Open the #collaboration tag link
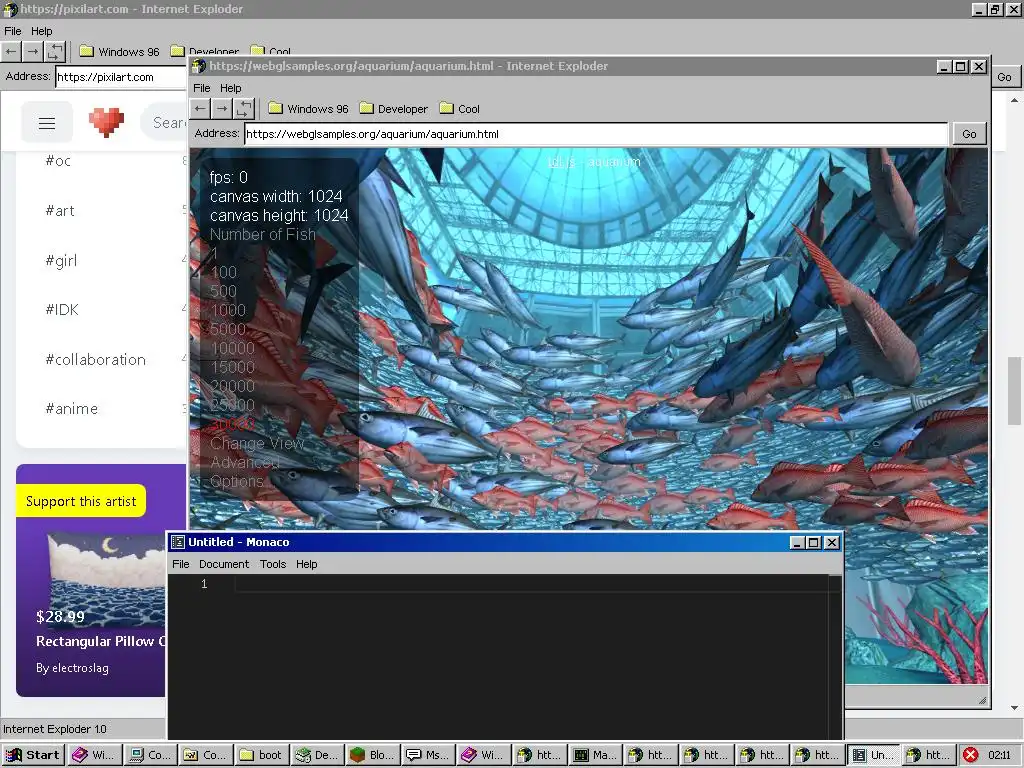 click(95, 359)
